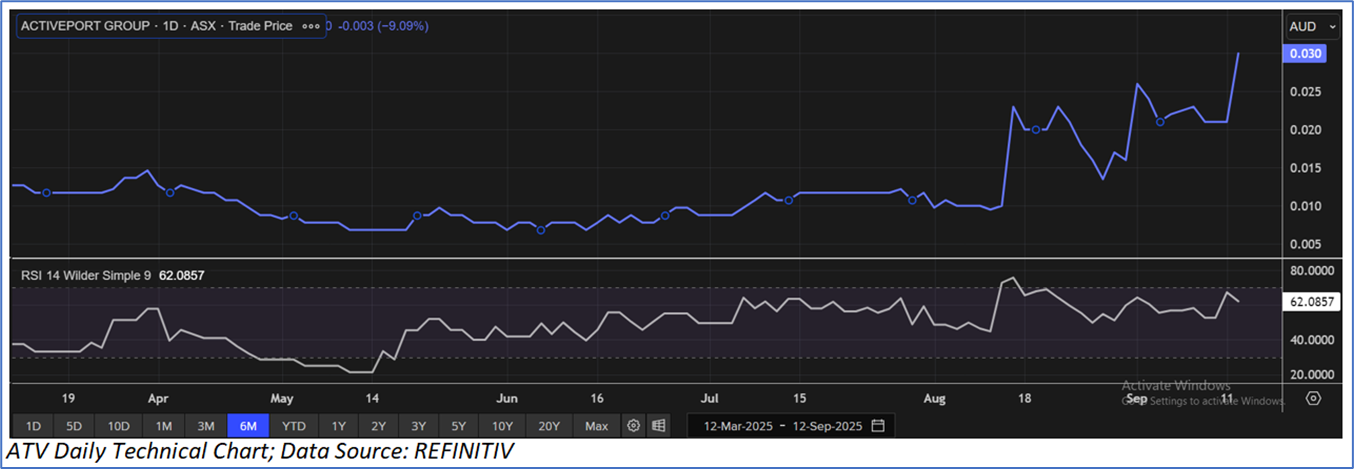Click the event marker circle near April

pos(170,192)
